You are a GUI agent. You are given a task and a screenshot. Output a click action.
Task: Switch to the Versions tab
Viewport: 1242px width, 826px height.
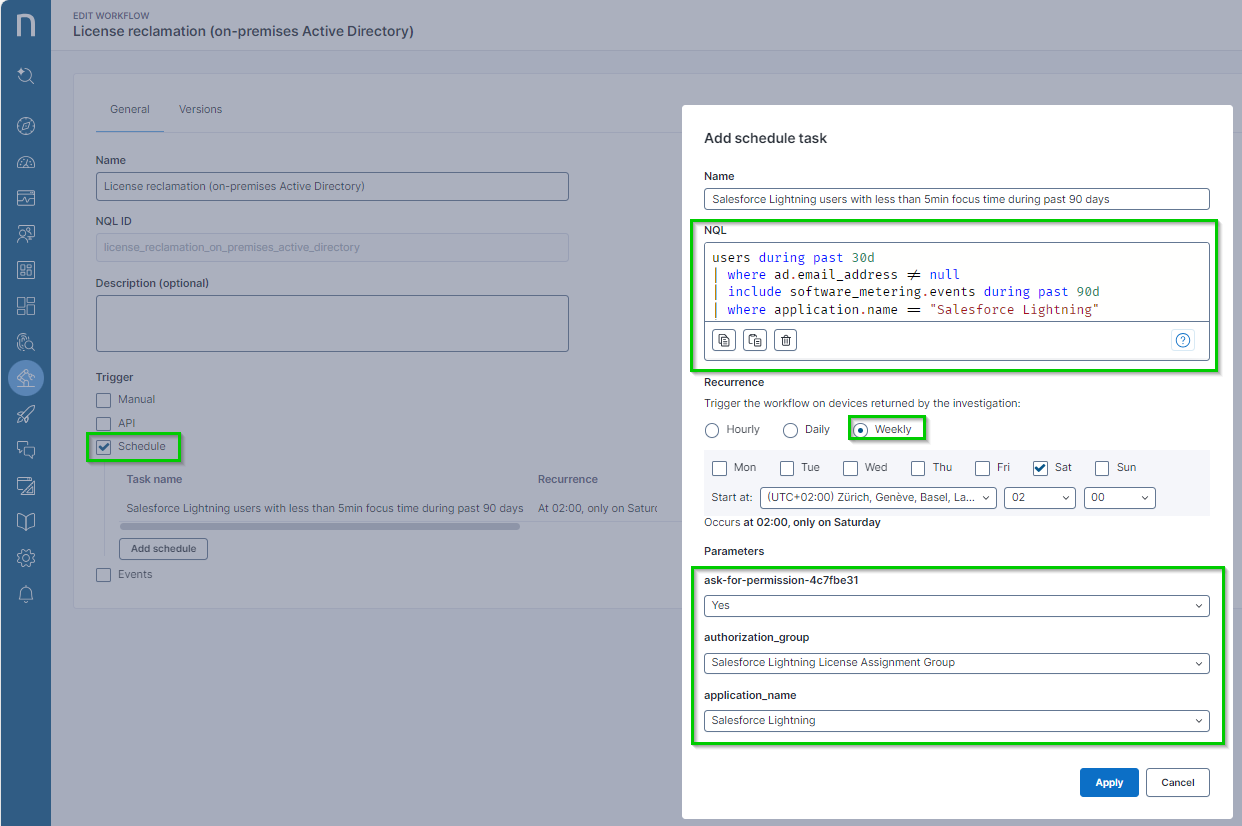[x=200, y=109]
